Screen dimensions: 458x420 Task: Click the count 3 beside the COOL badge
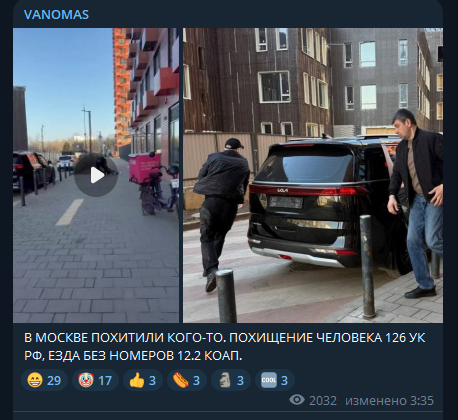click(284, 380)
